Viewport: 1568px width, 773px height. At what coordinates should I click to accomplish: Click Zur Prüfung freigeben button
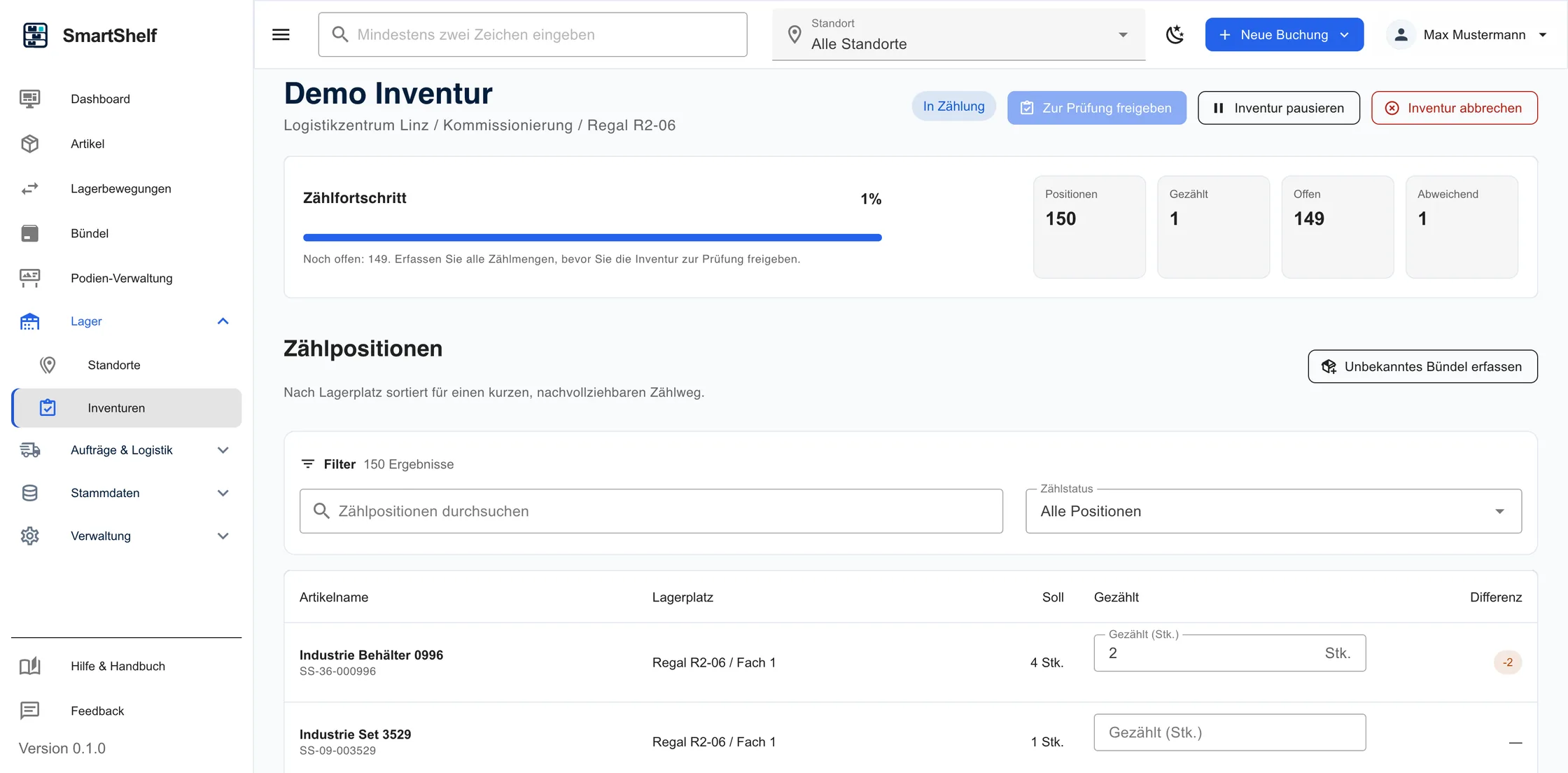click(1096, 108)
